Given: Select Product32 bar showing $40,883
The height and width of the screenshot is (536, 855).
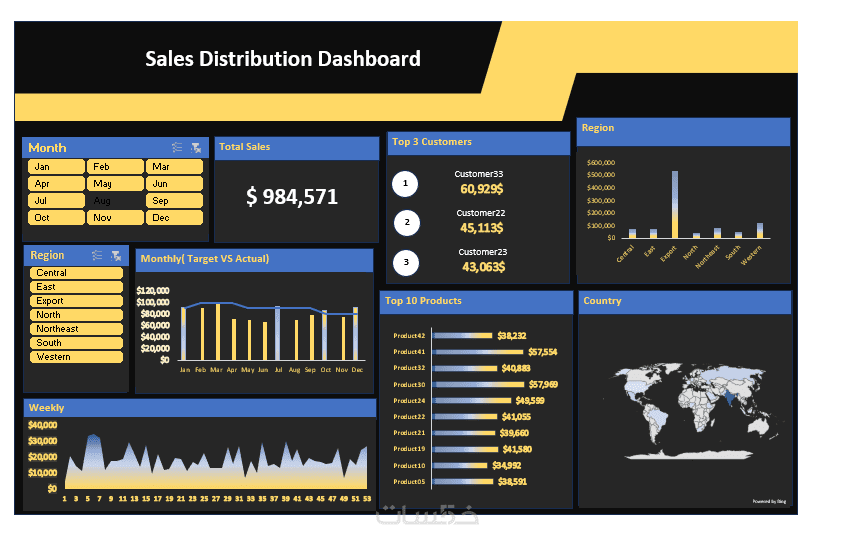Looking at the screenshot, I should point(465,369).
